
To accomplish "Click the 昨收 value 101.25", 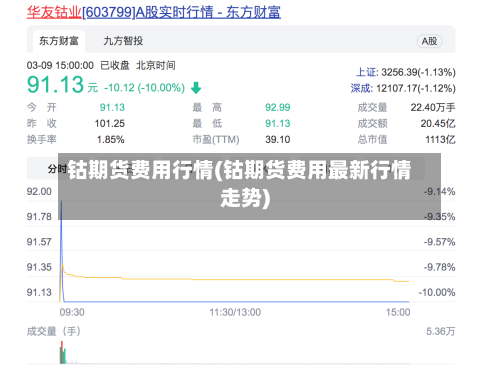I will [x=110, y=123].
